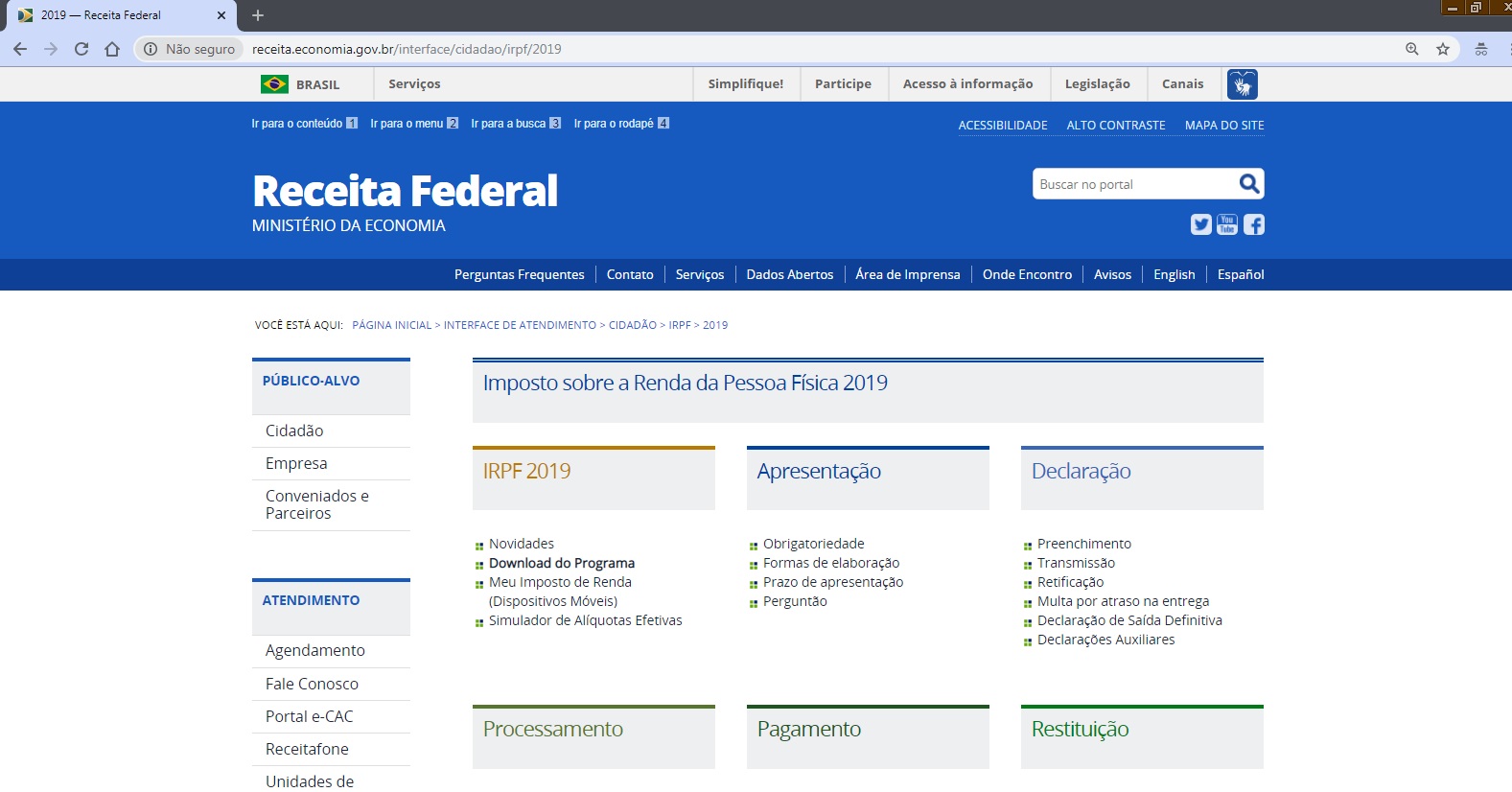Open a new tab with the plus button
This screenshot has height=792, width=1512.
[258, 15]
